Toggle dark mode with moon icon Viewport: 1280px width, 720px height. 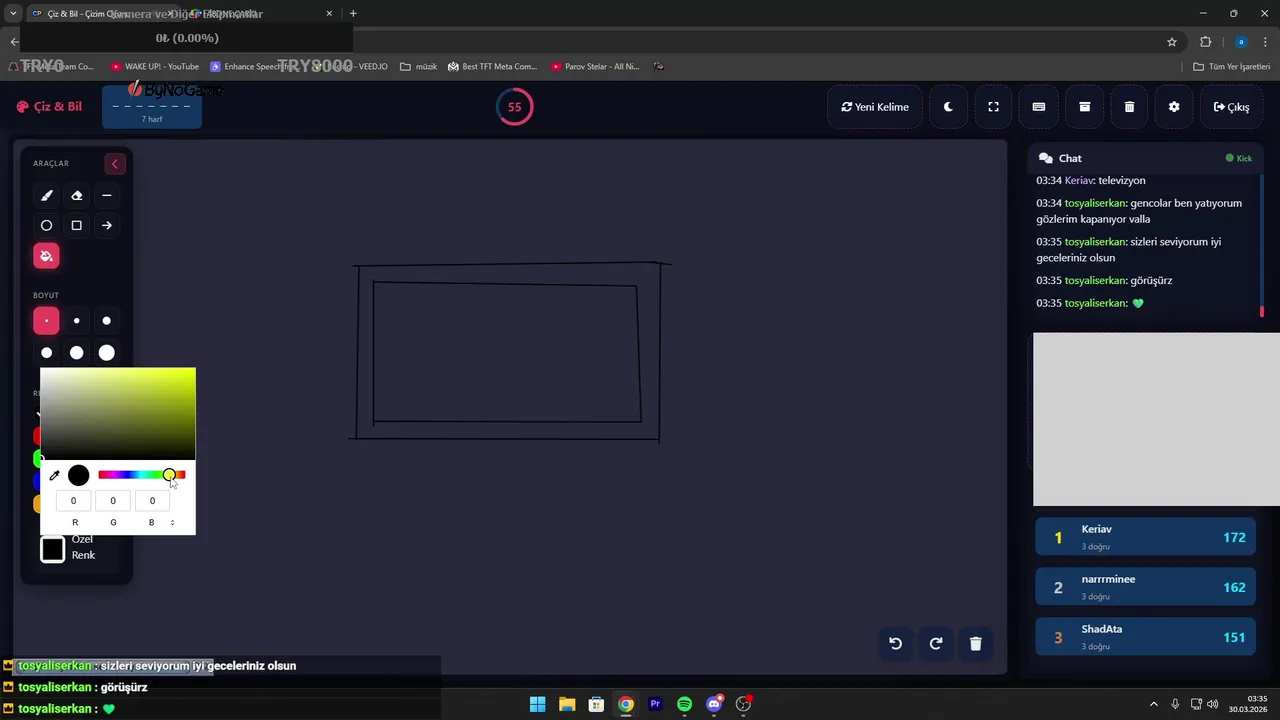pos(948,107)
